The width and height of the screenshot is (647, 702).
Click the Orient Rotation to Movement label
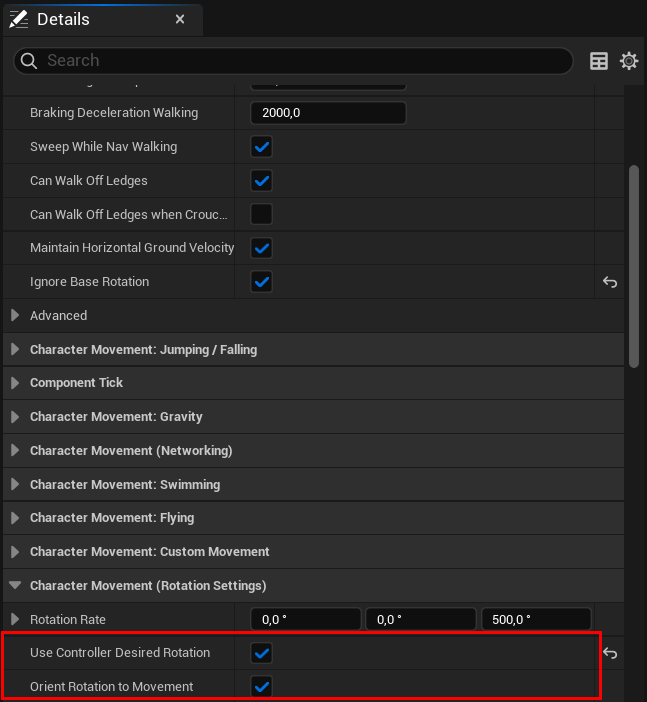111,687
